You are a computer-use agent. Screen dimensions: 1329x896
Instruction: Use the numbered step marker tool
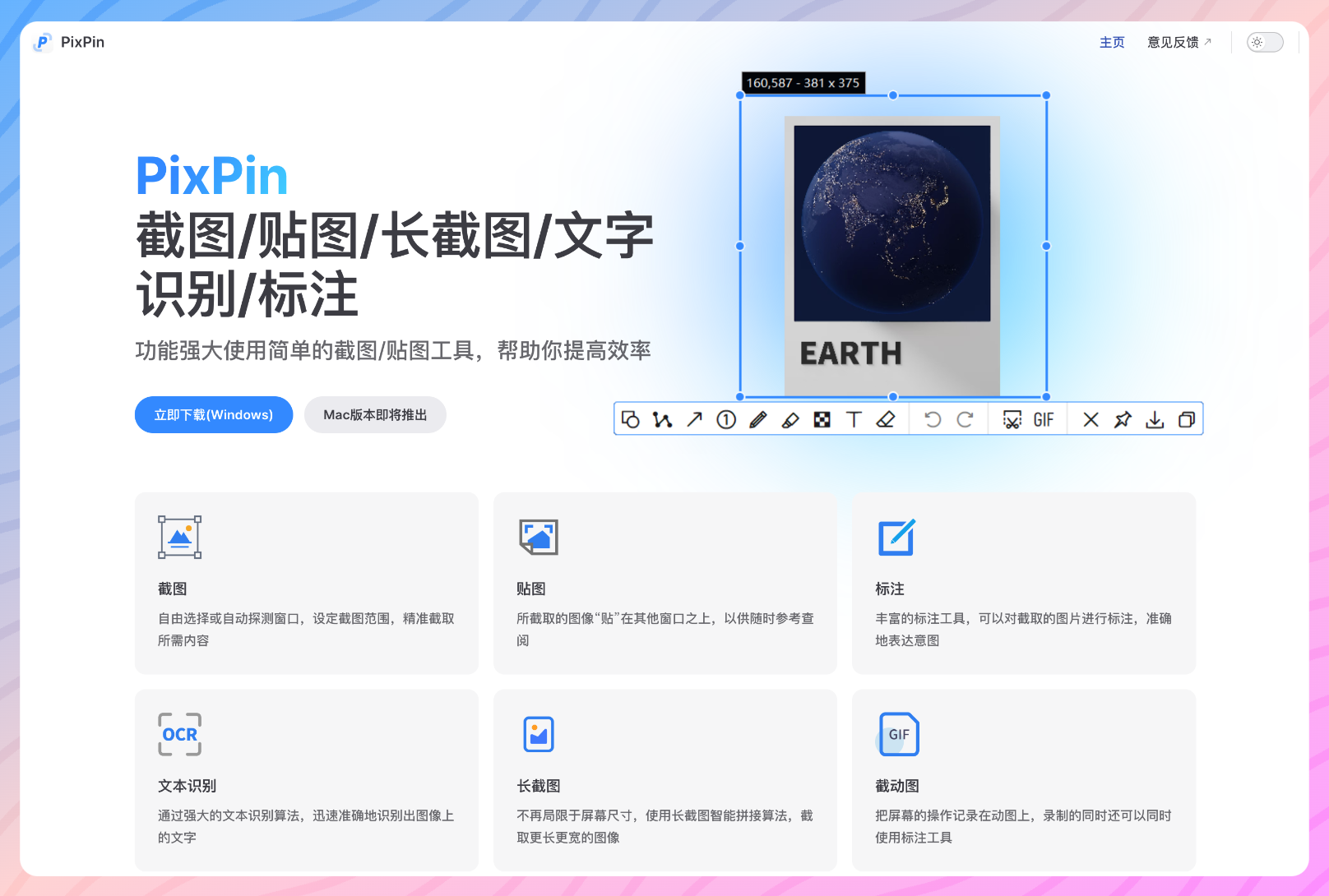[x=726, y=419]
